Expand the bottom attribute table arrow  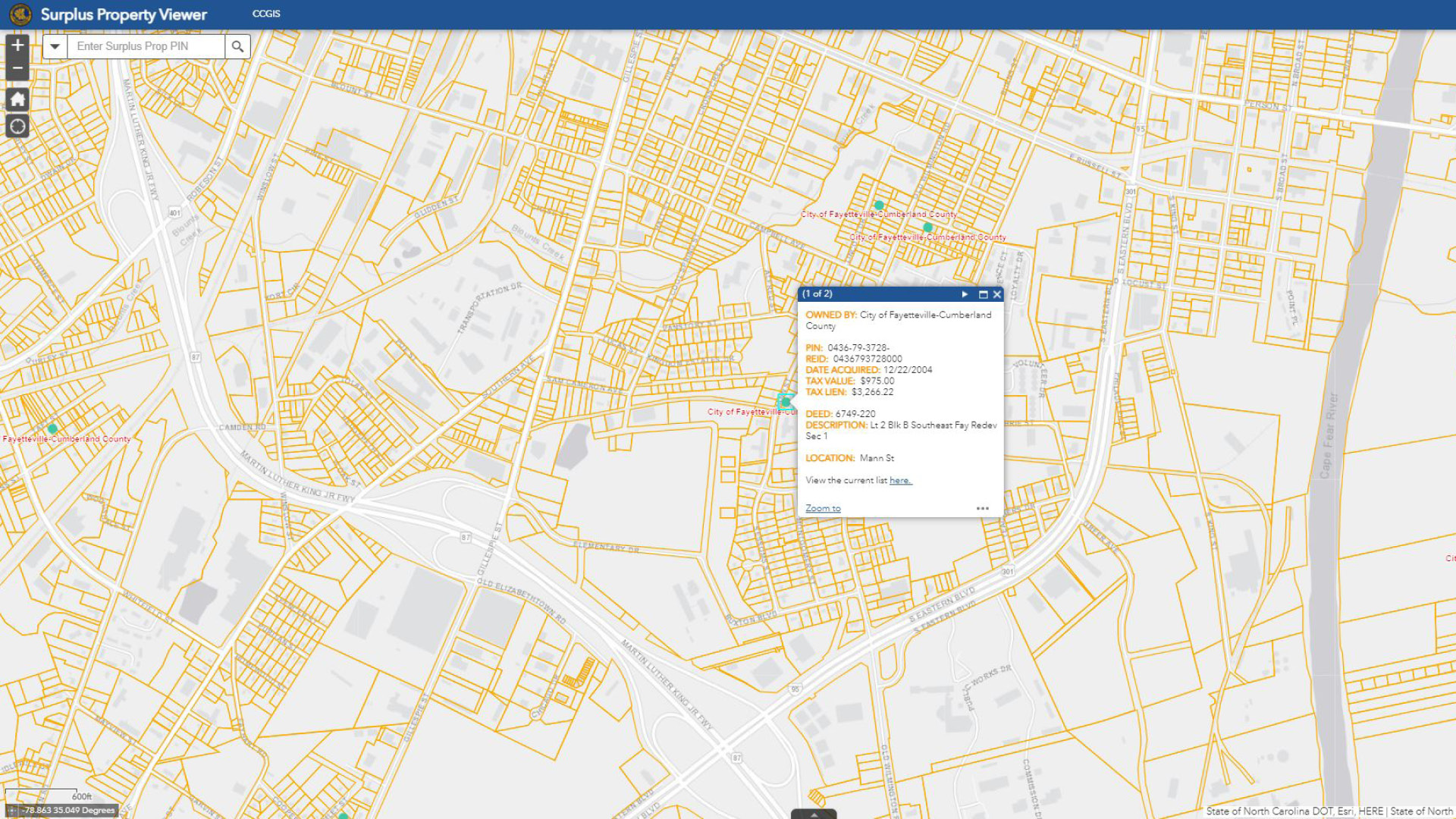pos(814,814)
